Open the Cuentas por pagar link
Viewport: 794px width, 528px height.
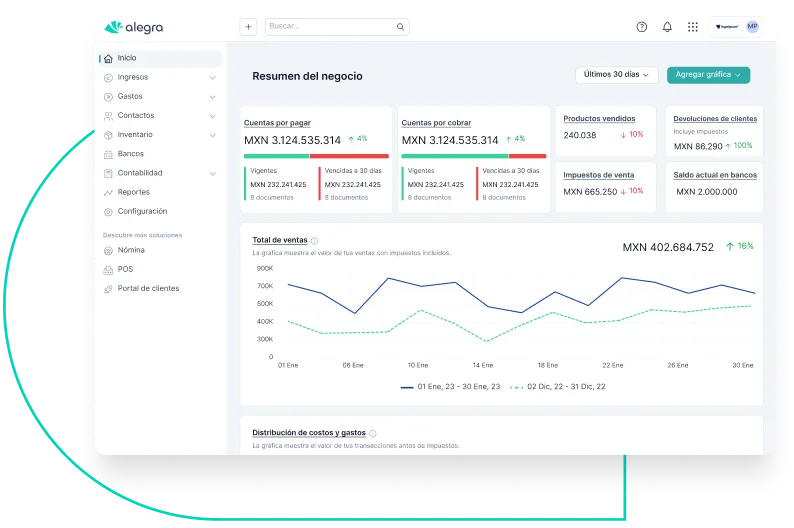point(277,122)
